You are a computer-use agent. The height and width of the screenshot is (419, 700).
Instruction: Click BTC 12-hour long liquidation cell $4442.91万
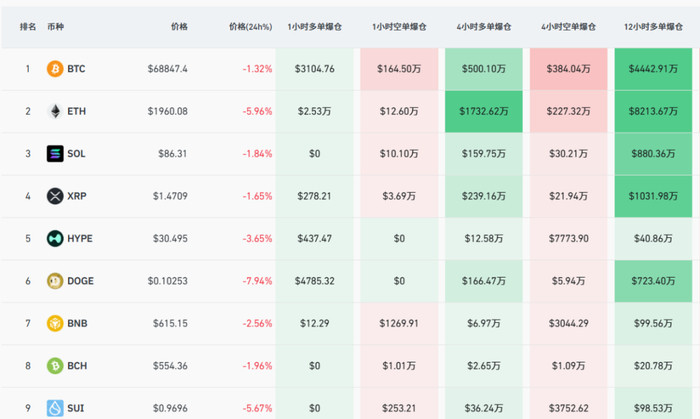click(x=654, y=69)
